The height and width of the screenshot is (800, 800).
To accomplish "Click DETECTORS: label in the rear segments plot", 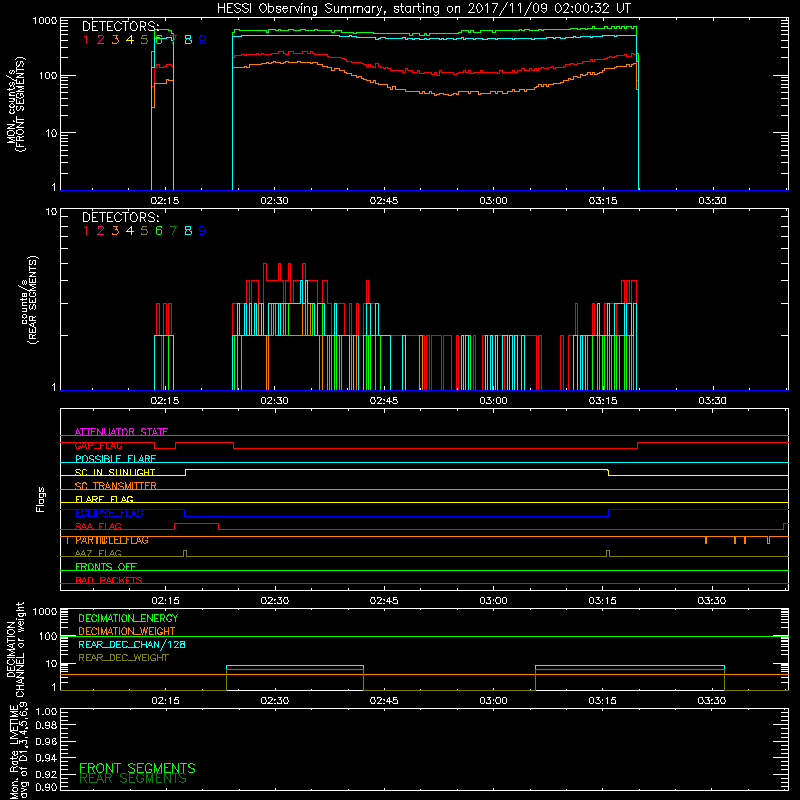I will coord(121,217).
